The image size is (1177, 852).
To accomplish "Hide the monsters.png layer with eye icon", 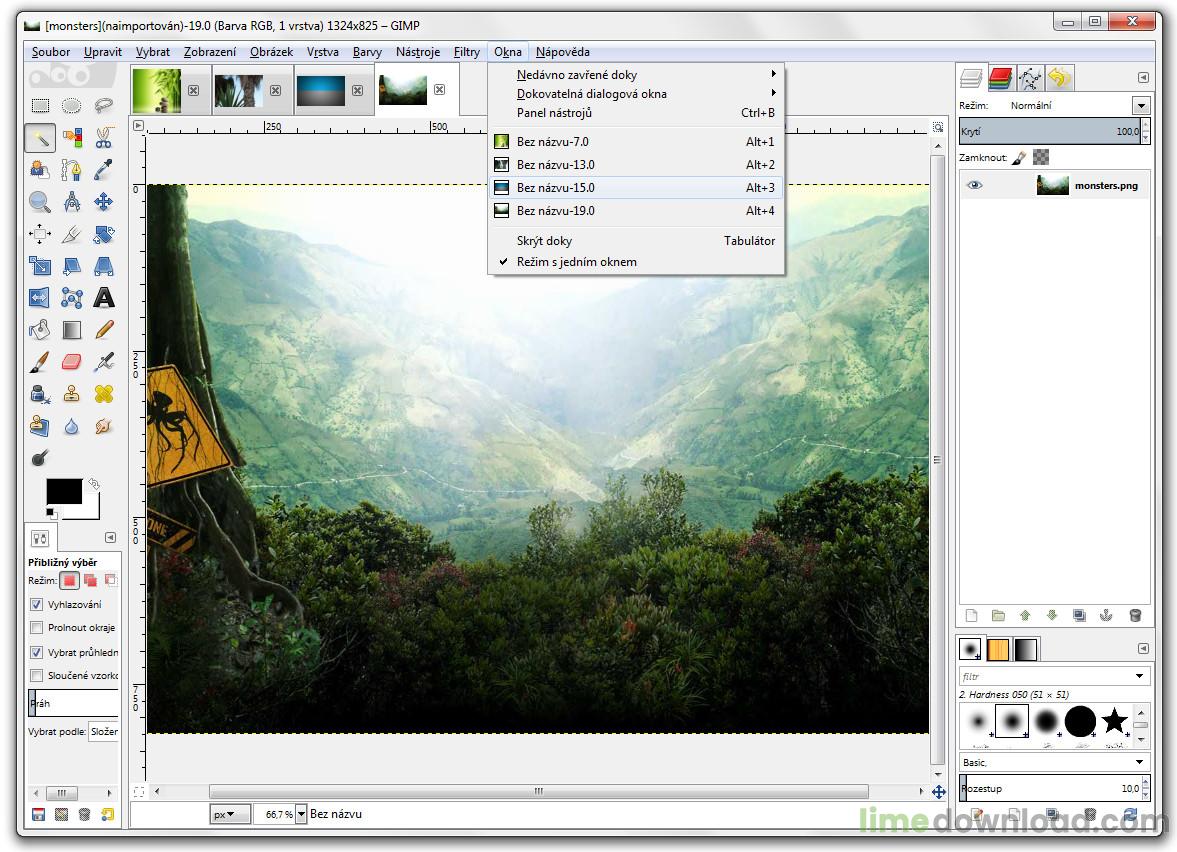I will point(974,185).
